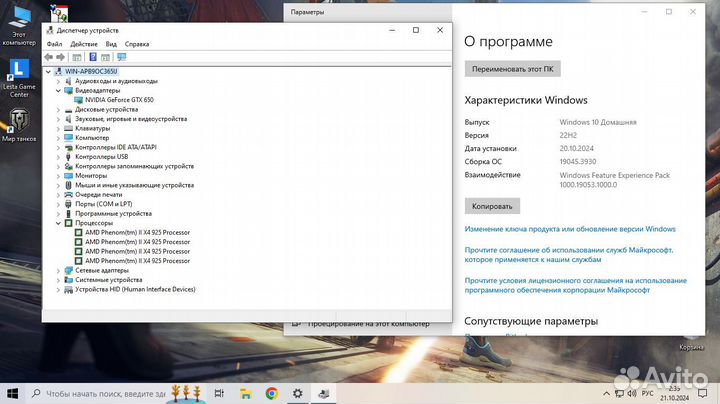
Task: Expand the Порты (COM и LPT) node
Action: pos(58,204)
